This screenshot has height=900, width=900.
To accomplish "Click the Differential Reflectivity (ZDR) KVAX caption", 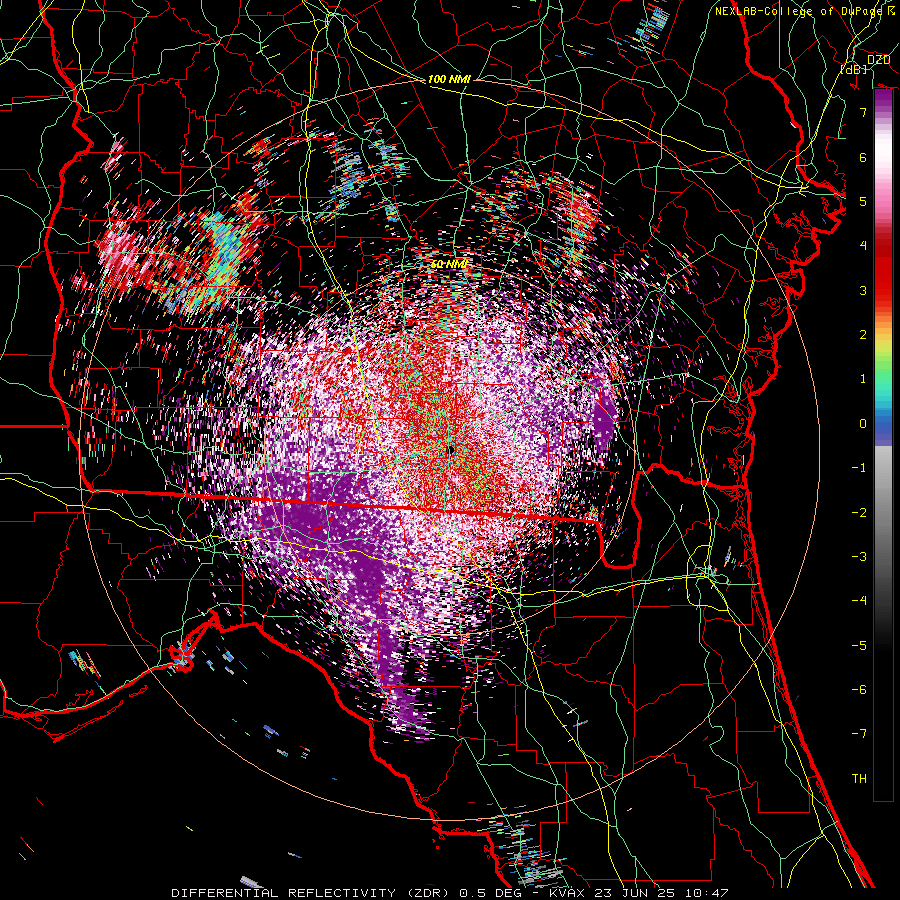I will point(450,893).
